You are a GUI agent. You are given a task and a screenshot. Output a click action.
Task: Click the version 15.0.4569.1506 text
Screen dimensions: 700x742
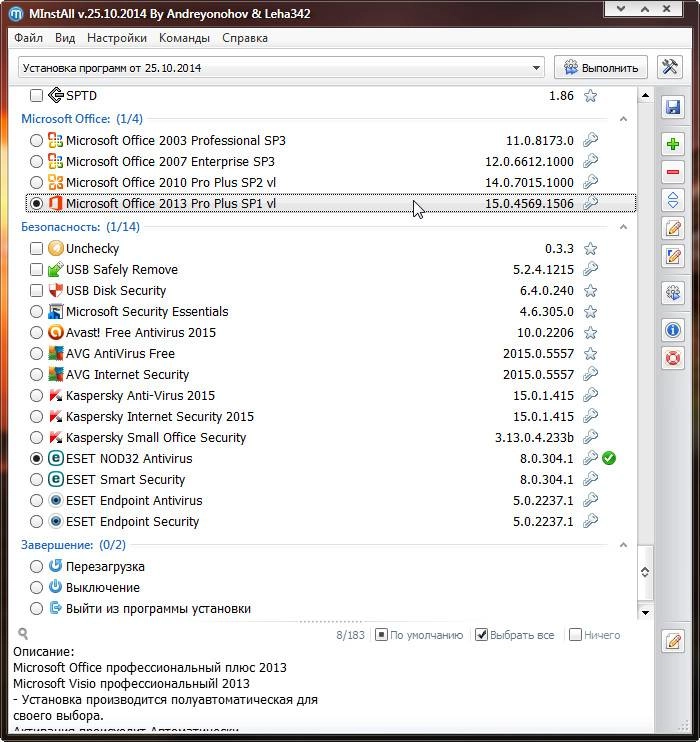click(529, 203)
